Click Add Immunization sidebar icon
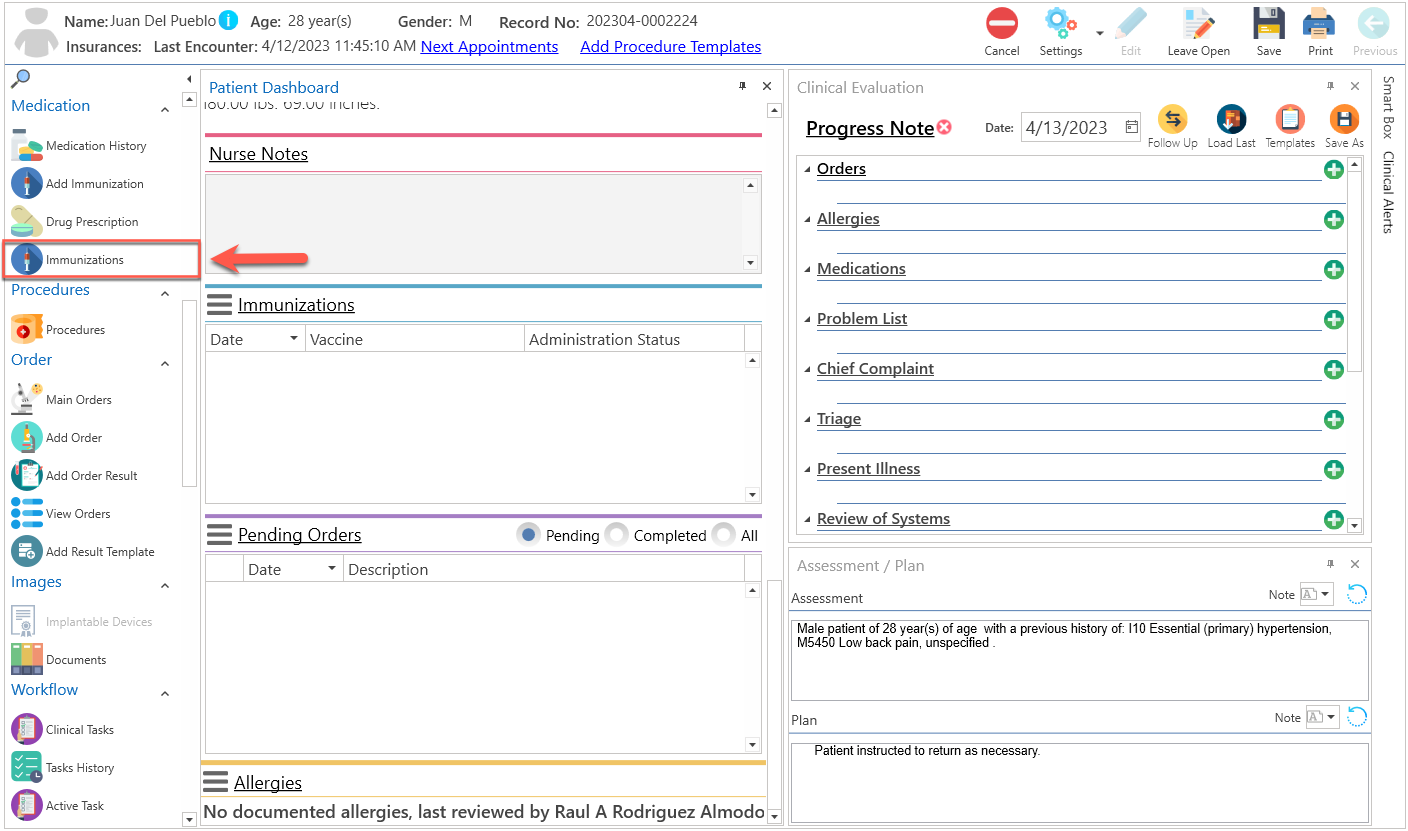1408x831 pixels. pos(26,184)
